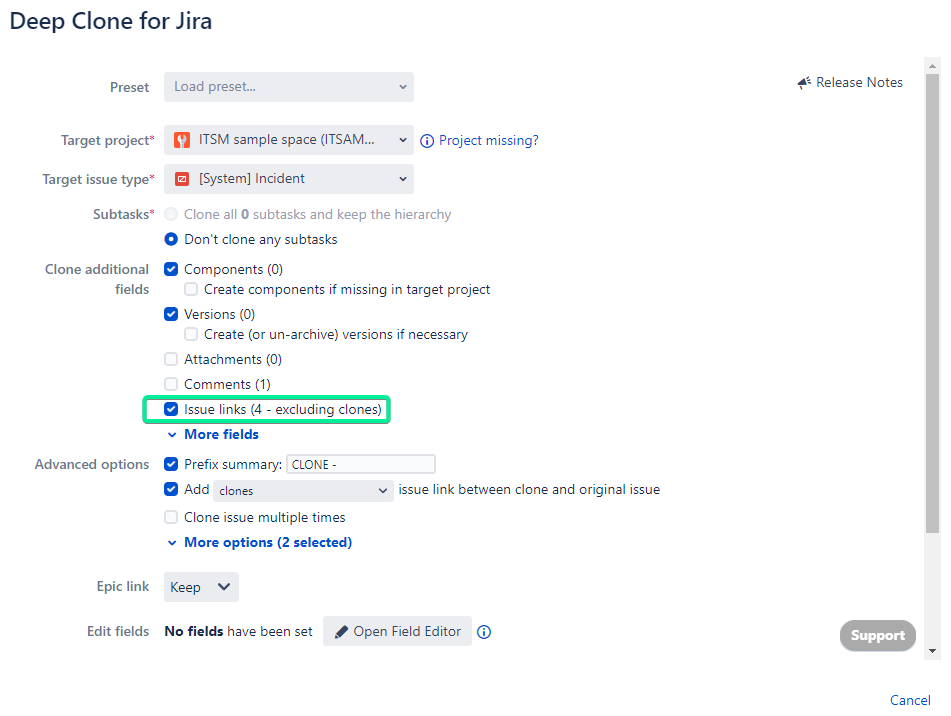
Task: Check the Attachments (0) checkbox
Action: point(171,359)
